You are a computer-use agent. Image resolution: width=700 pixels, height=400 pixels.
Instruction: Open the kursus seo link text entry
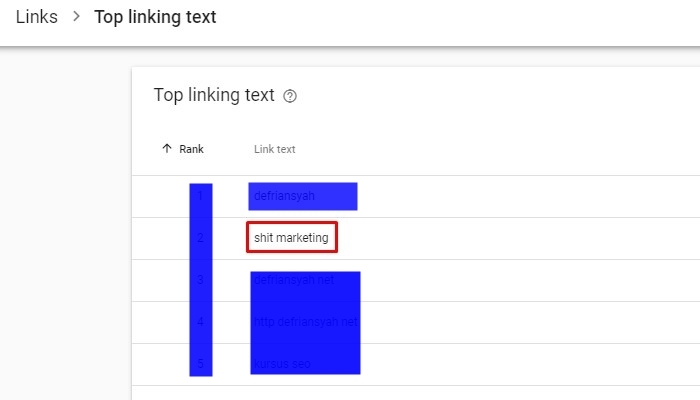point(282,364)
